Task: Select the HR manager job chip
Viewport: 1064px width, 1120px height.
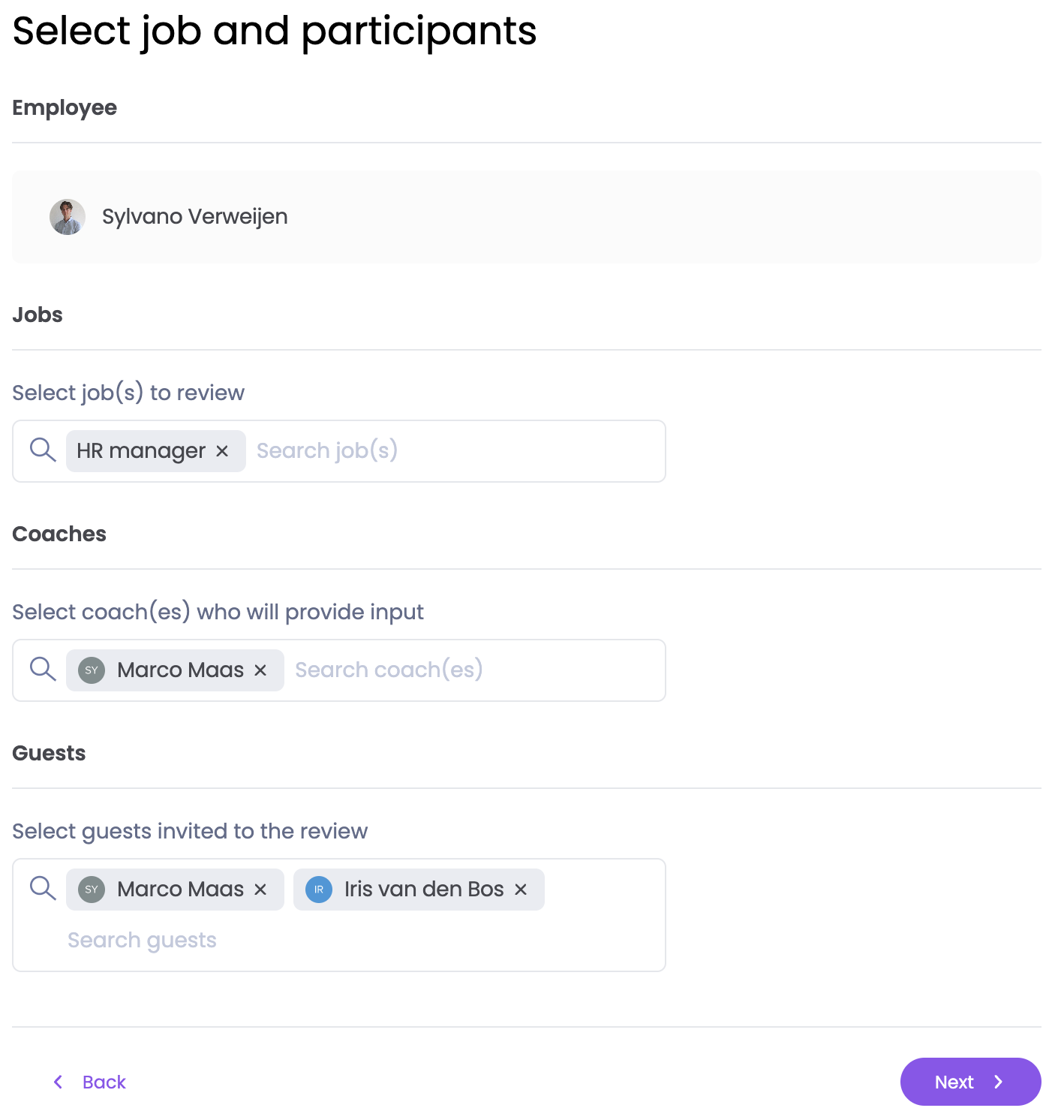Action: [x=141, y=451]
